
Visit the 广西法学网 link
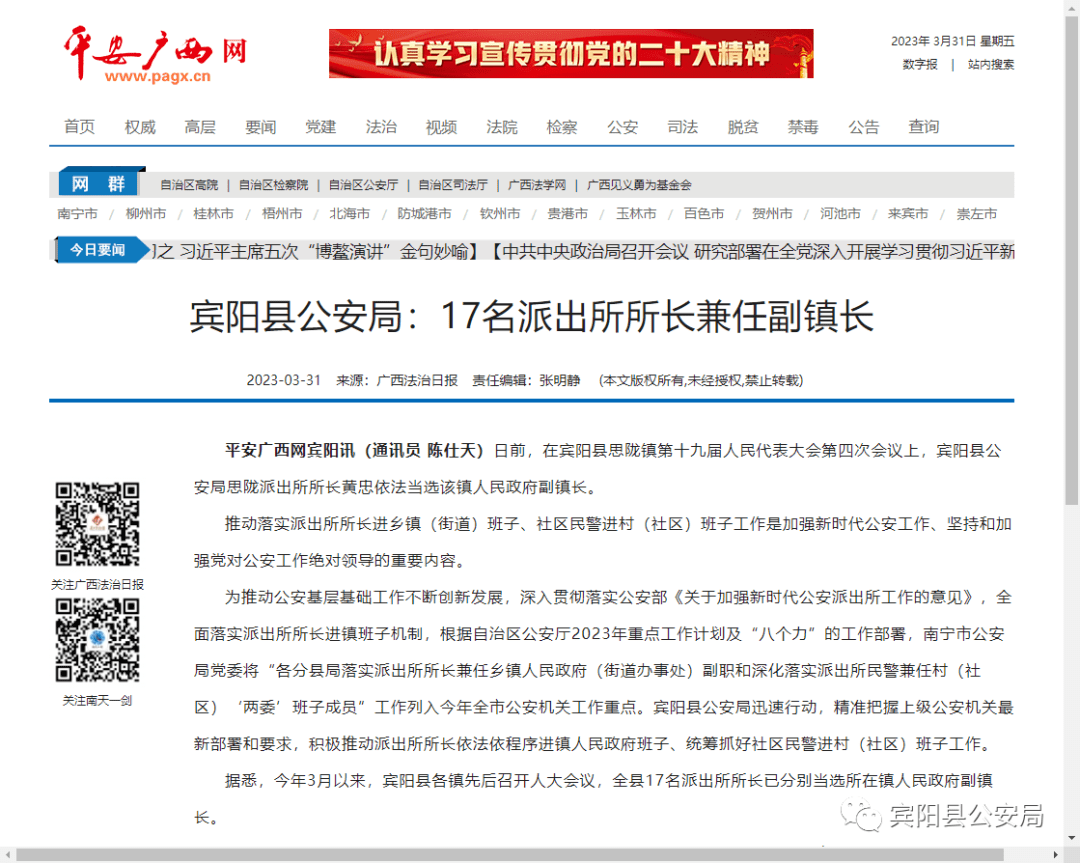pyautogui.click(x=536, y=185)
